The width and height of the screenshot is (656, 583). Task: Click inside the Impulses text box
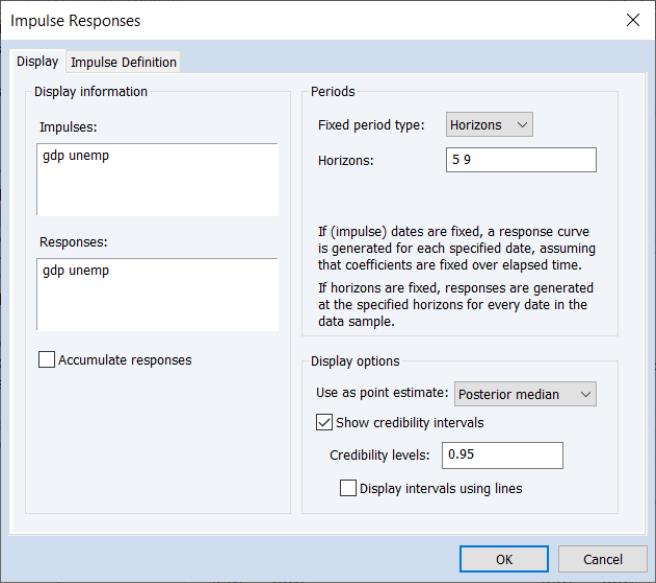click(157, 179)
